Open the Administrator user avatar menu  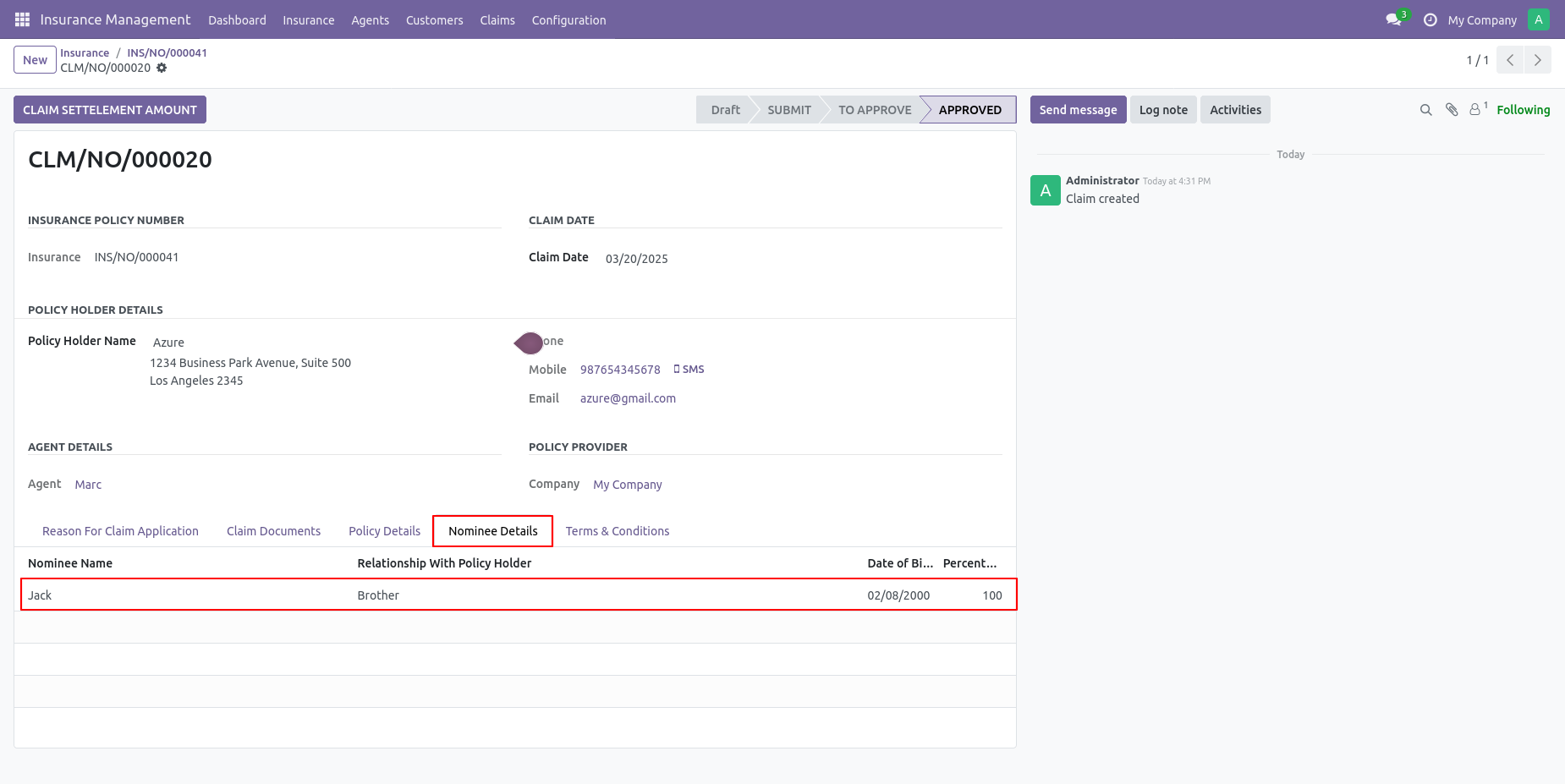point(1539,19)
